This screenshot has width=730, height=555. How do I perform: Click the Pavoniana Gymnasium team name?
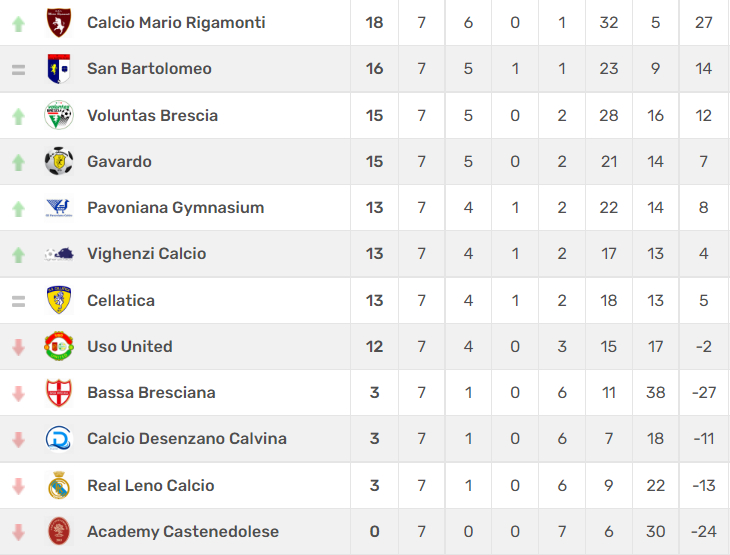(176, 208)
